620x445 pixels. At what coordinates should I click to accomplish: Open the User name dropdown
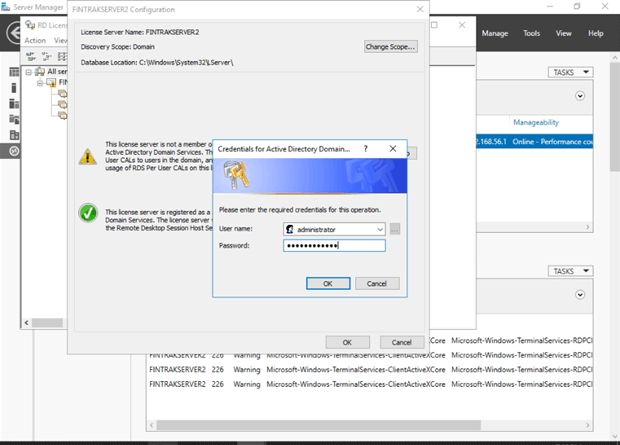pyautogui.click(x=379, y=229)
